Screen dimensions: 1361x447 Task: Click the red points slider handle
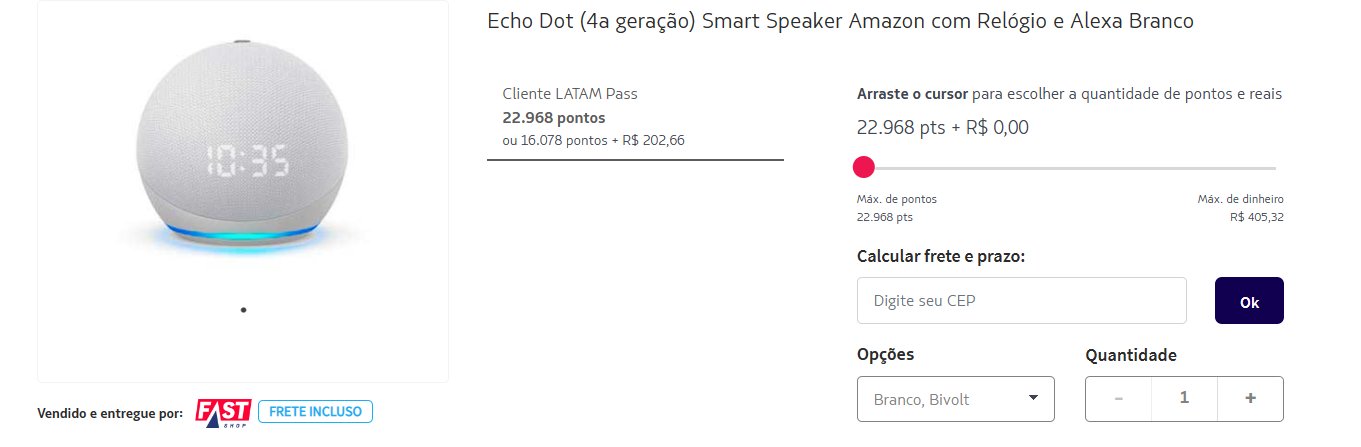(x=864, y=167)
